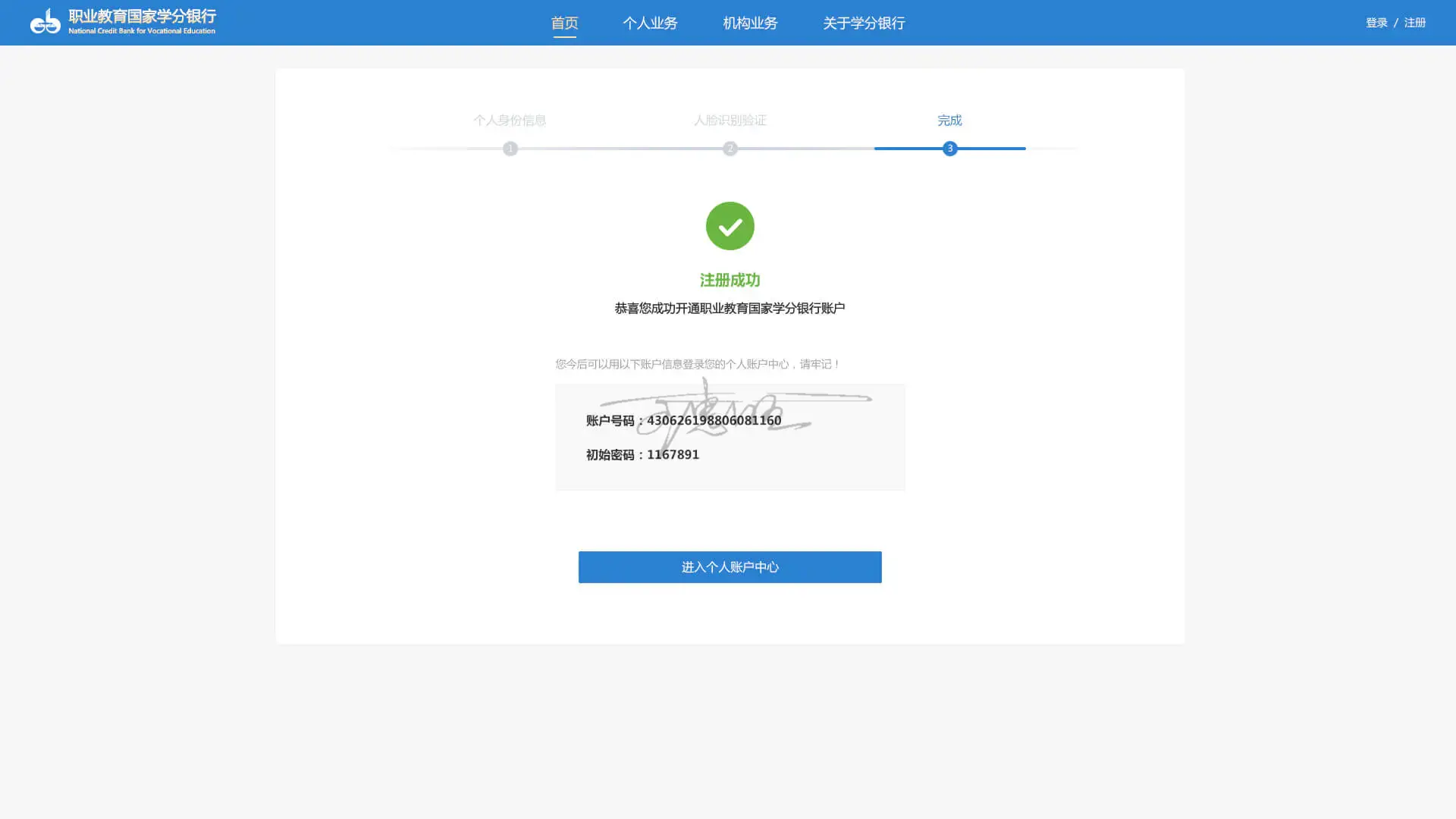Select step 1 circle 个人身份信息

pos(510,149)
